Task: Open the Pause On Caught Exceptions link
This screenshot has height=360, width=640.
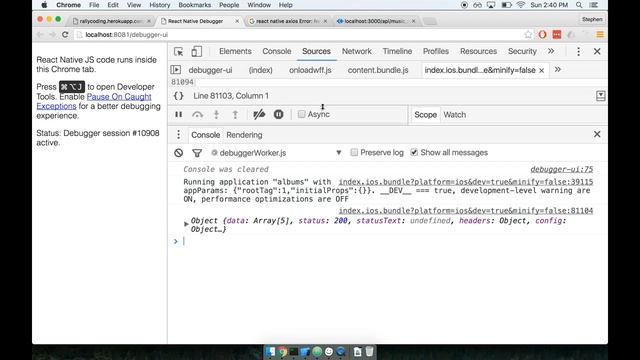Action: pos(94,101)
